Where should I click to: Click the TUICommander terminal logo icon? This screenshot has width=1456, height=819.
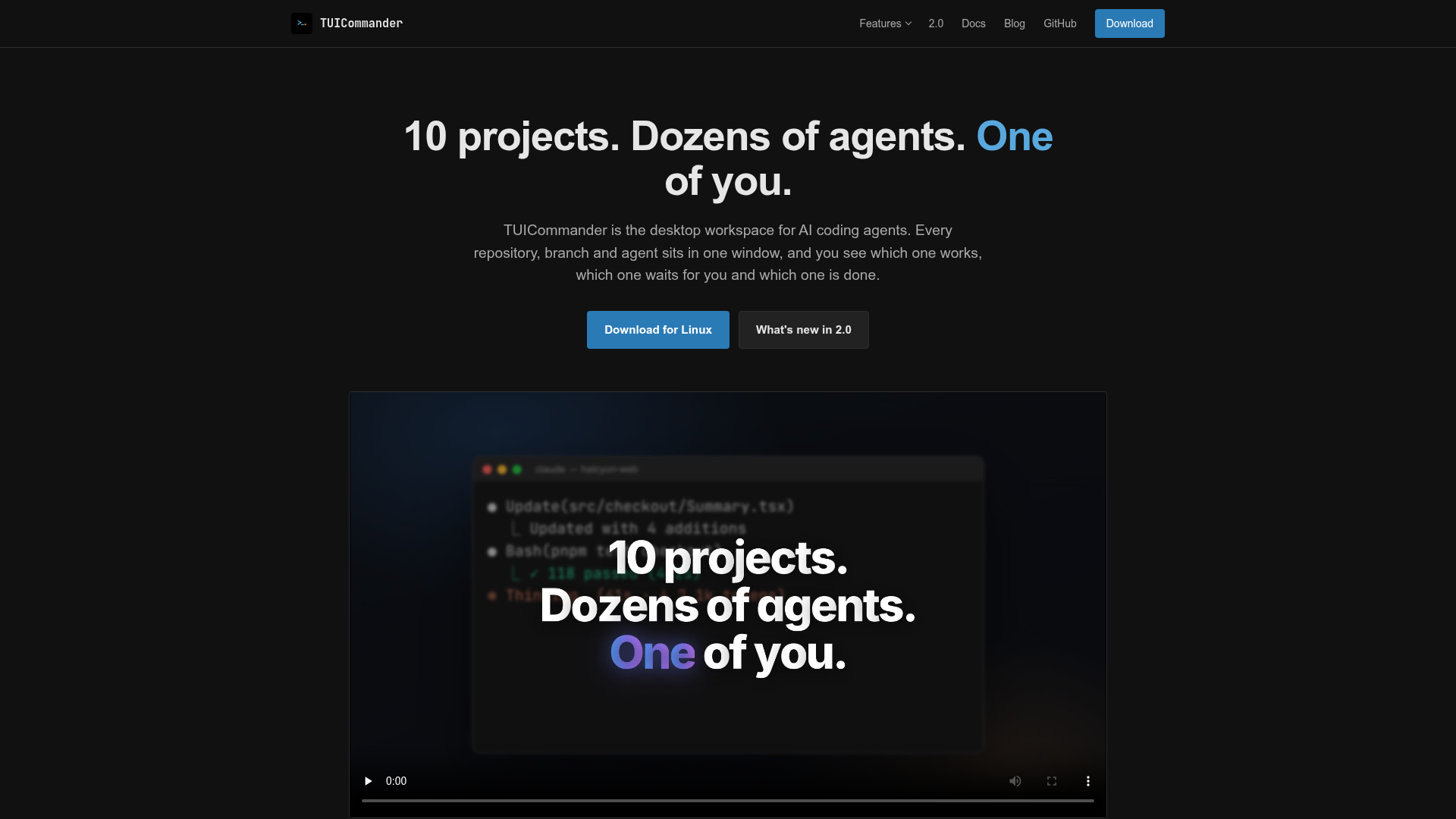click(301, 24)
